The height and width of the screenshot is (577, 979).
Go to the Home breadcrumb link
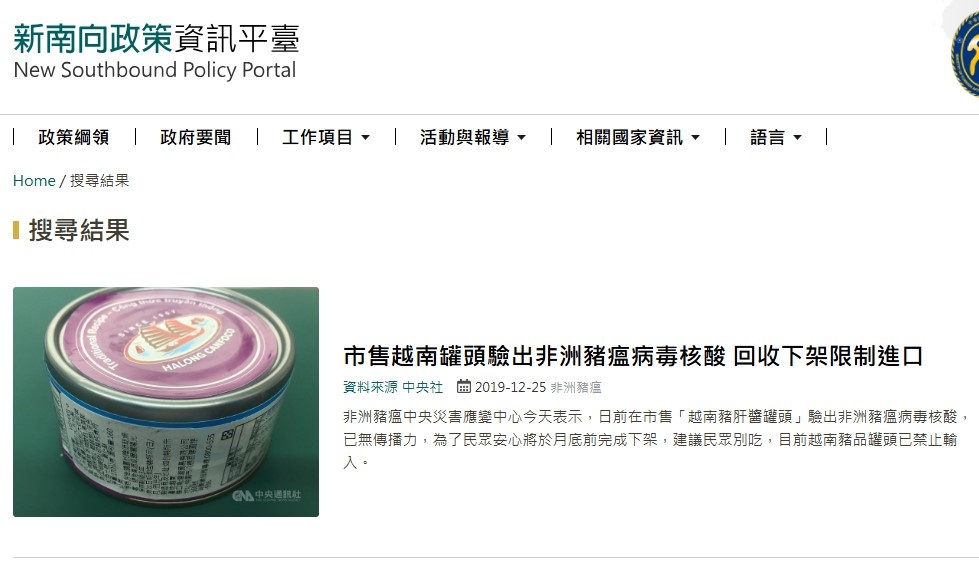click(34, 180)
